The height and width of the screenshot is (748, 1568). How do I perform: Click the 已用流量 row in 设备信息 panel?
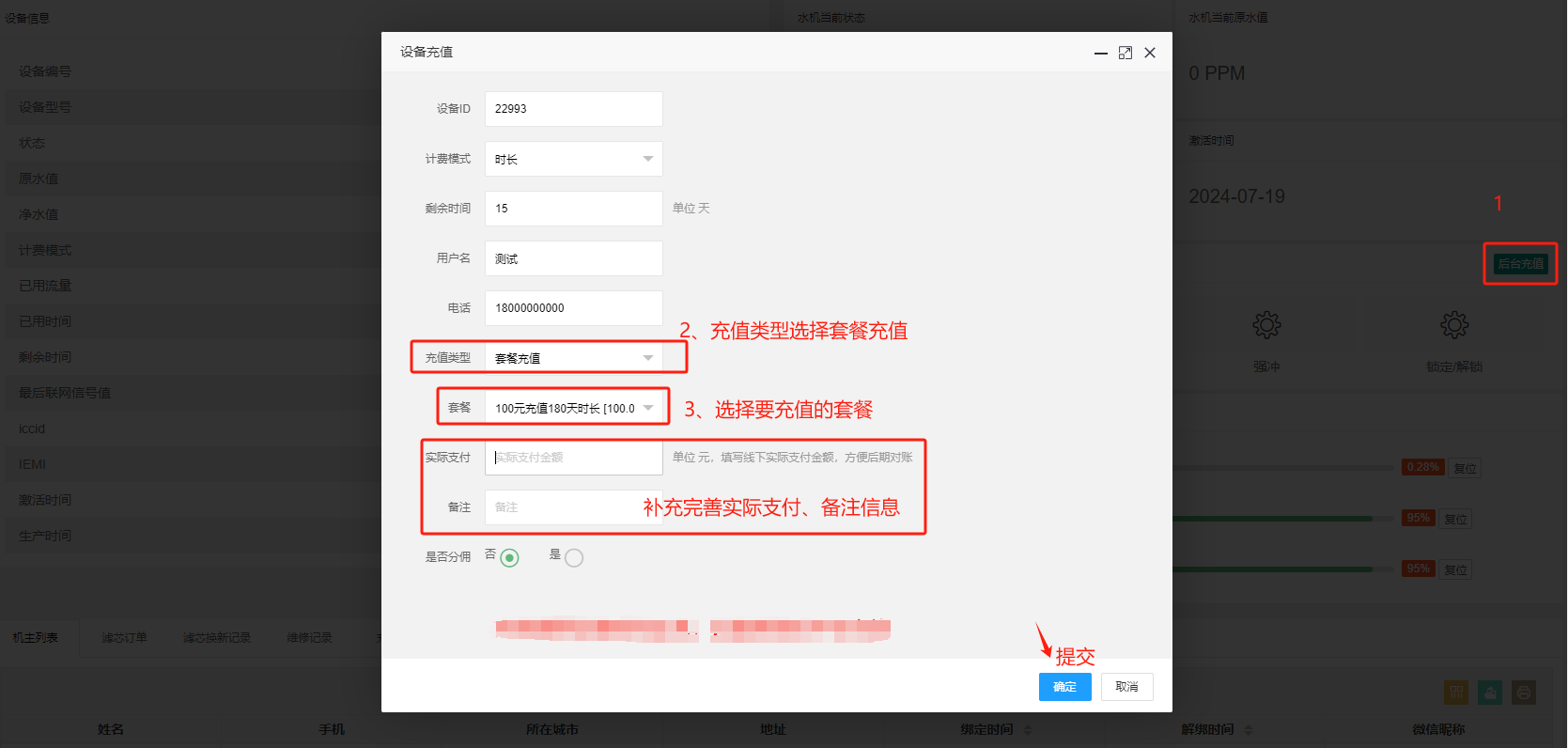[x=193, y=286]
